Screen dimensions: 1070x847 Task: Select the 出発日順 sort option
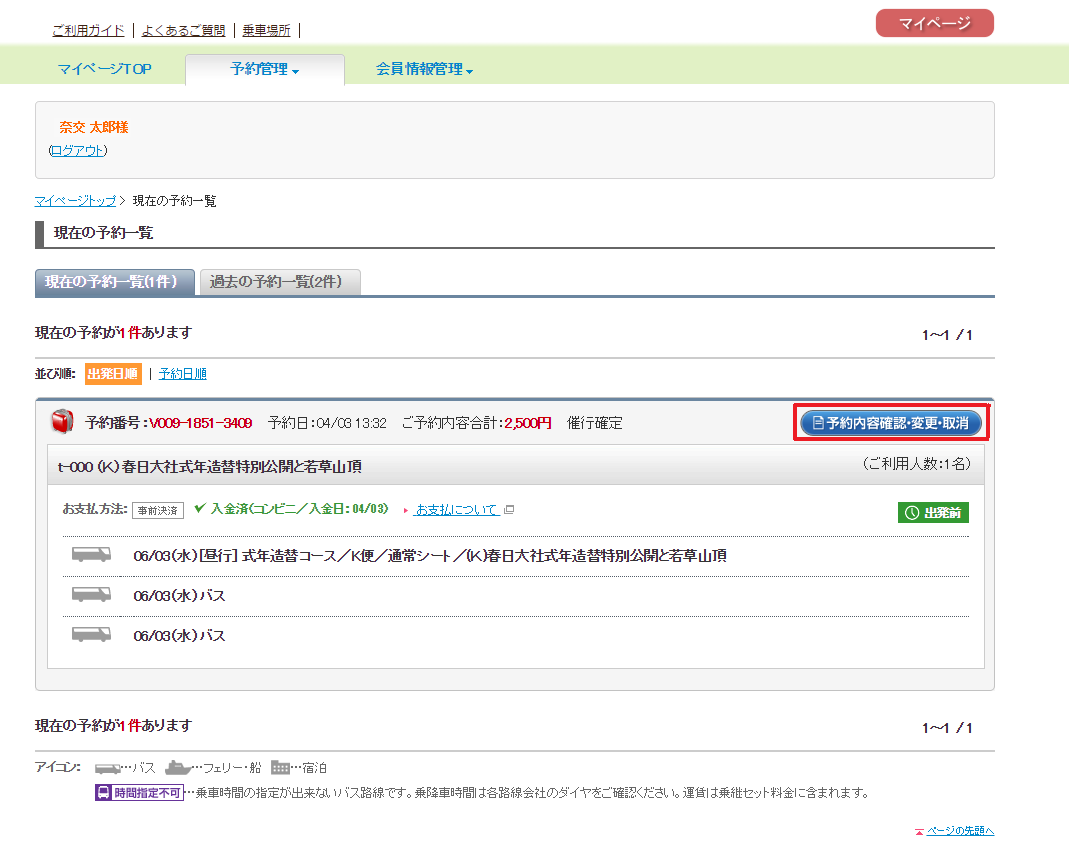[x=113, y=374]
